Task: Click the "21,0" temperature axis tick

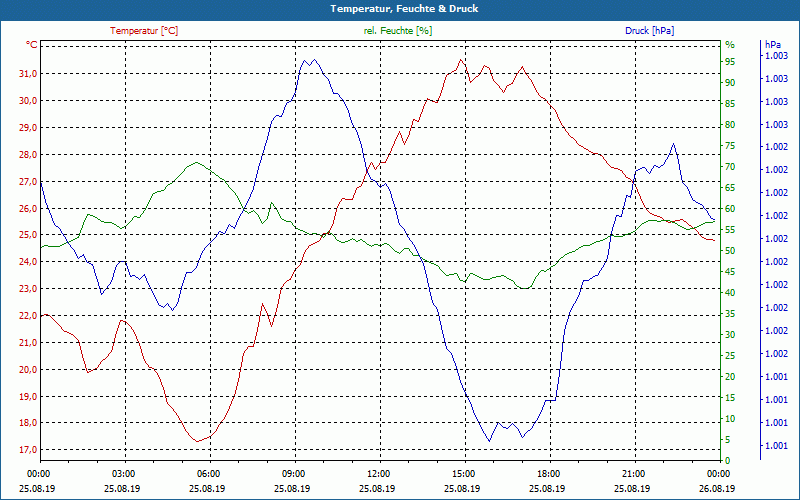Action: pos(28,343)
